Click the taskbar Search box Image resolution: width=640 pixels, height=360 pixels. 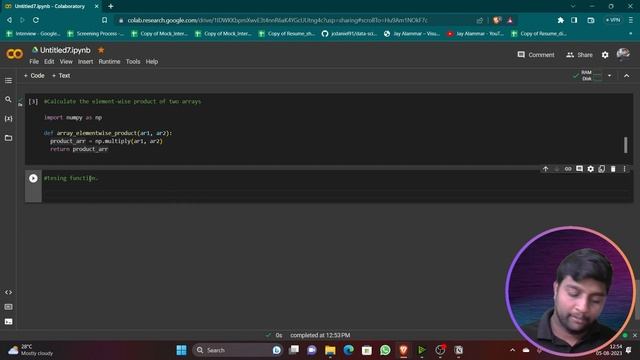pos(237,350)
